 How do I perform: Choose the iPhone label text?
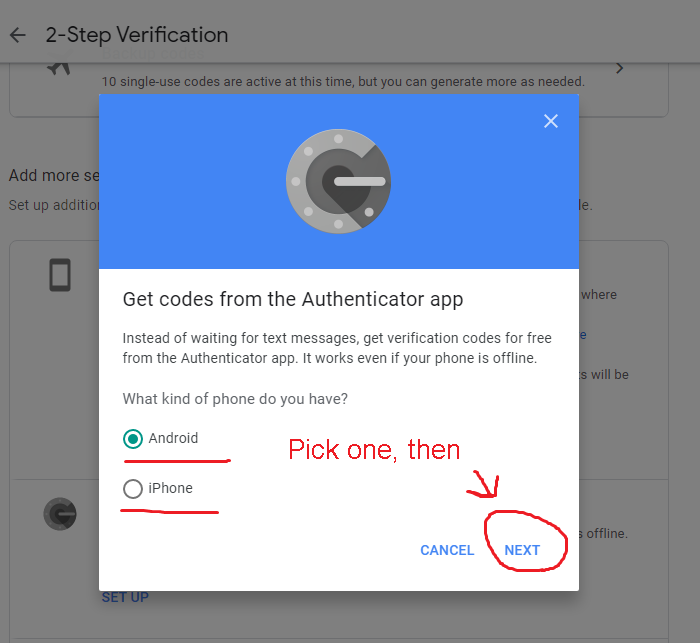click(x=171, y=488)
